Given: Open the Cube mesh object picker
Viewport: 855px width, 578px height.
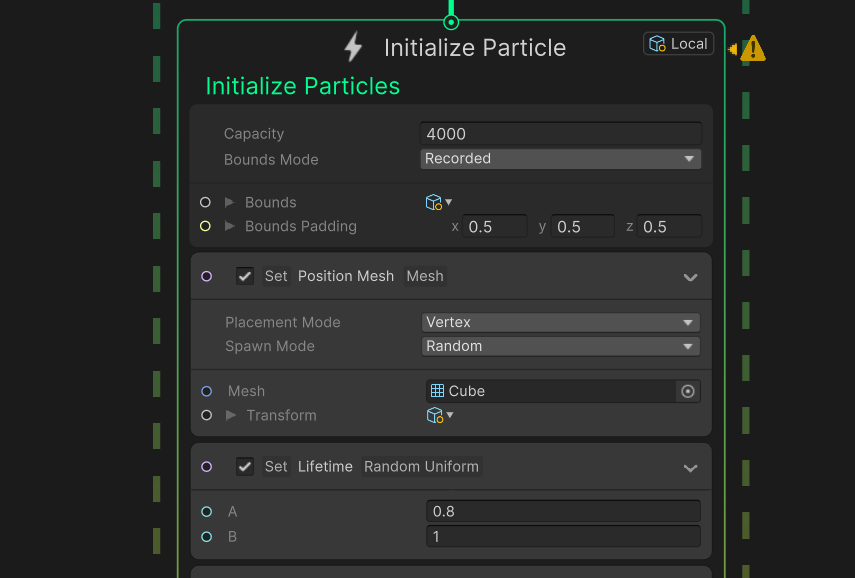Looking at the screenshot, I should [688, 391].
